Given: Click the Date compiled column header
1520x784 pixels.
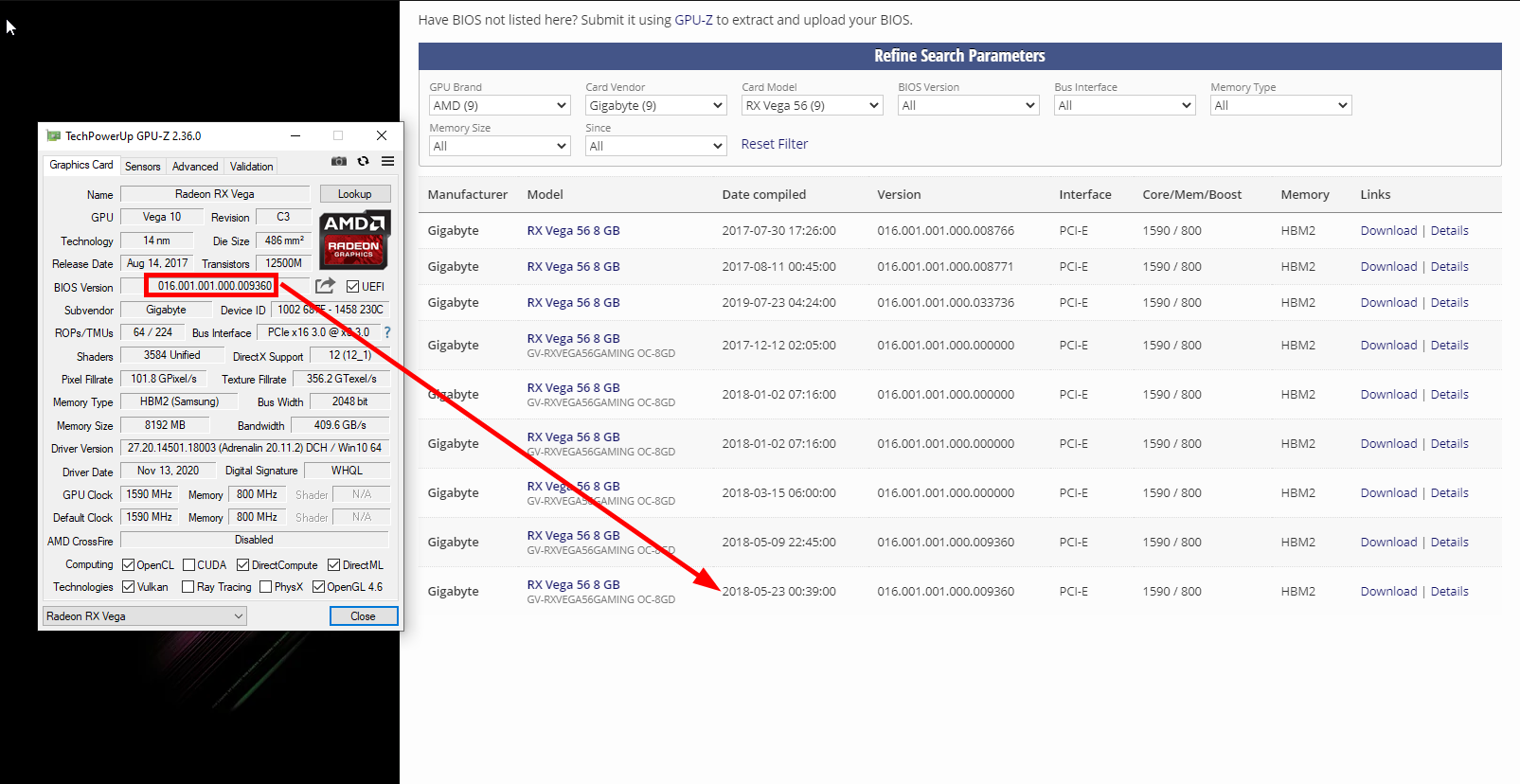Looking at the screenshot, I should pos(763,194).
